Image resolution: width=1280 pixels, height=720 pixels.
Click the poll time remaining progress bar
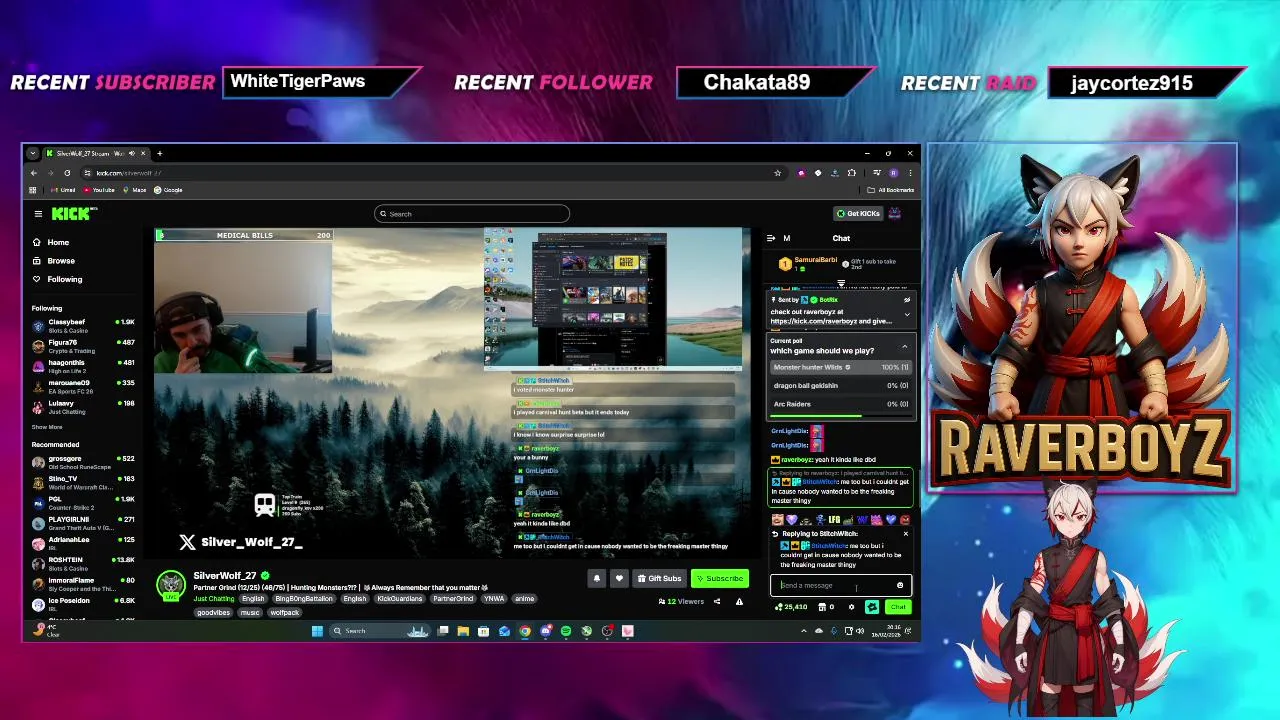840,415
